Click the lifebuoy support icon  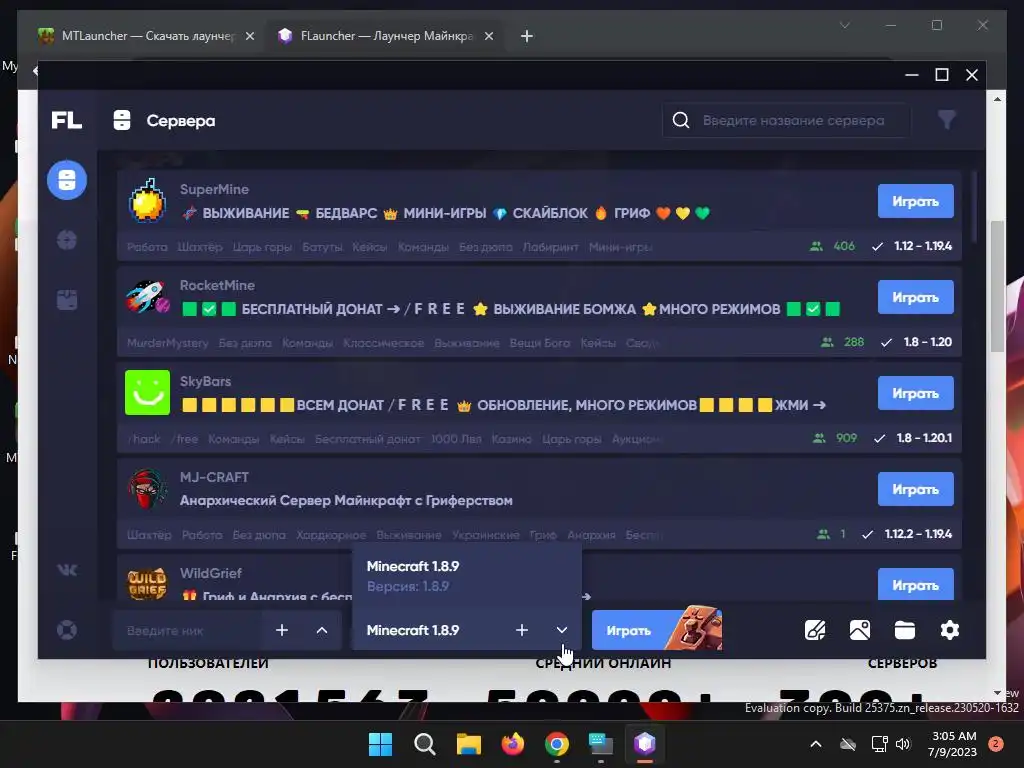67,630
